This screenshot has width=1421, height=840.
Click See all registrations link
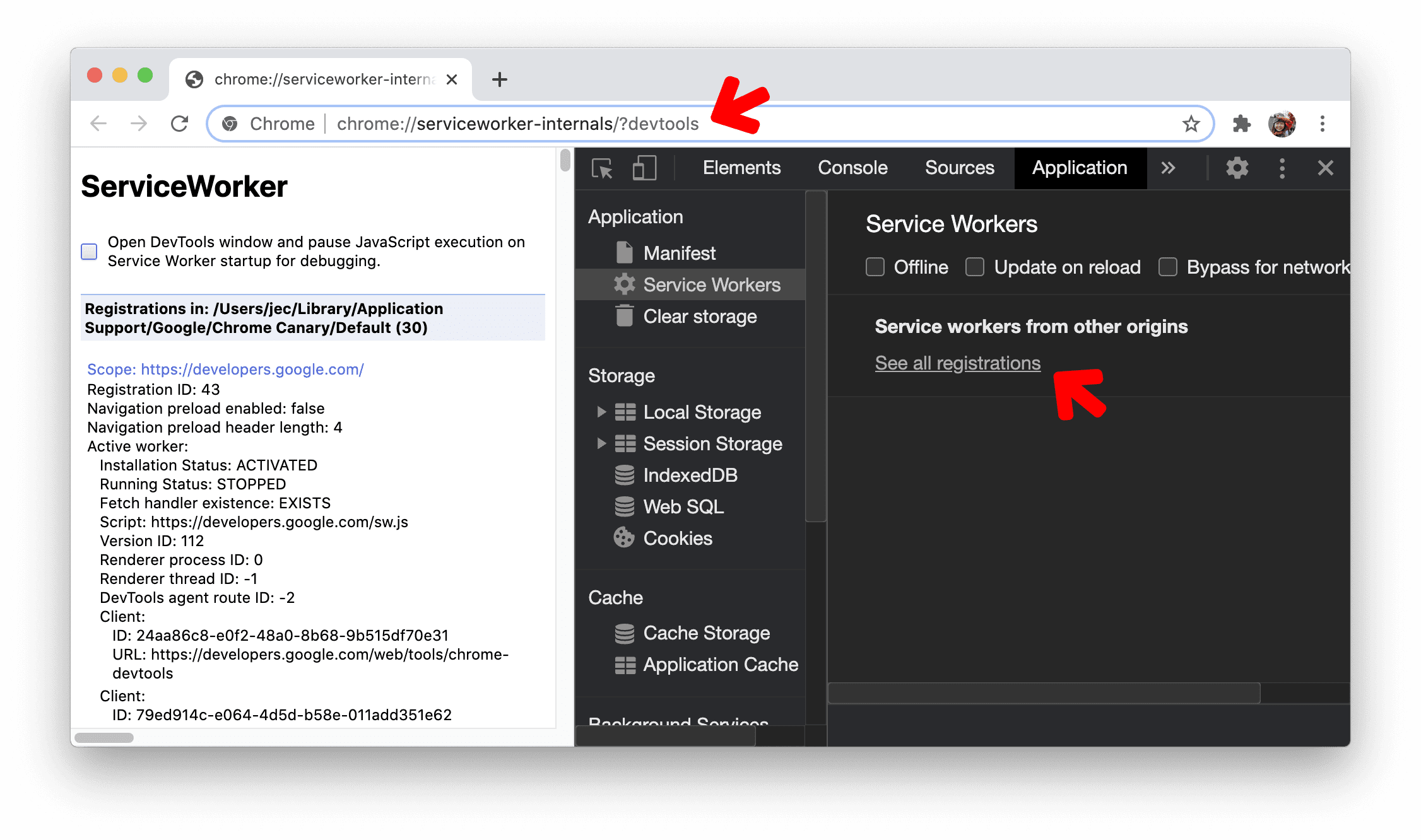tap(957, 362)
